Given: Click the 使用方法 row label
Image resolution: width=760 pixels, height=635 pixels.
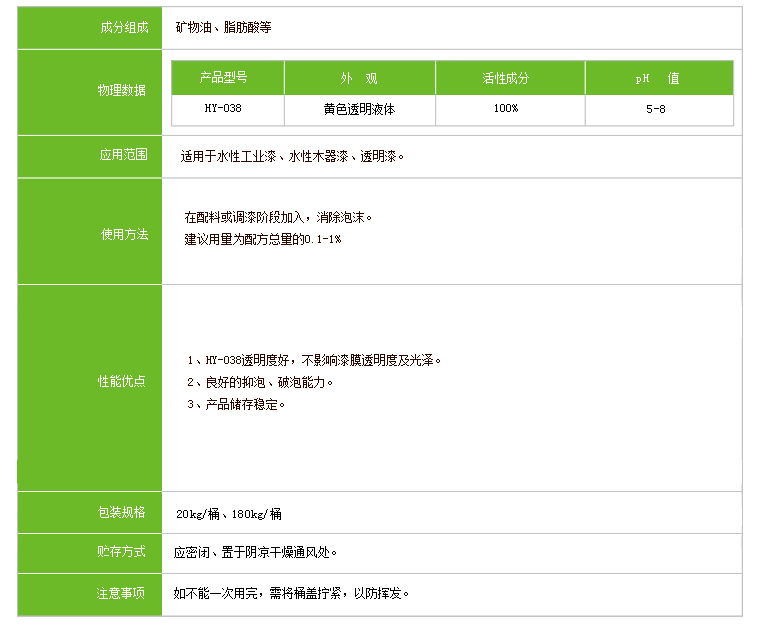Looking at the screenshot, I should (x=123, y=234).
